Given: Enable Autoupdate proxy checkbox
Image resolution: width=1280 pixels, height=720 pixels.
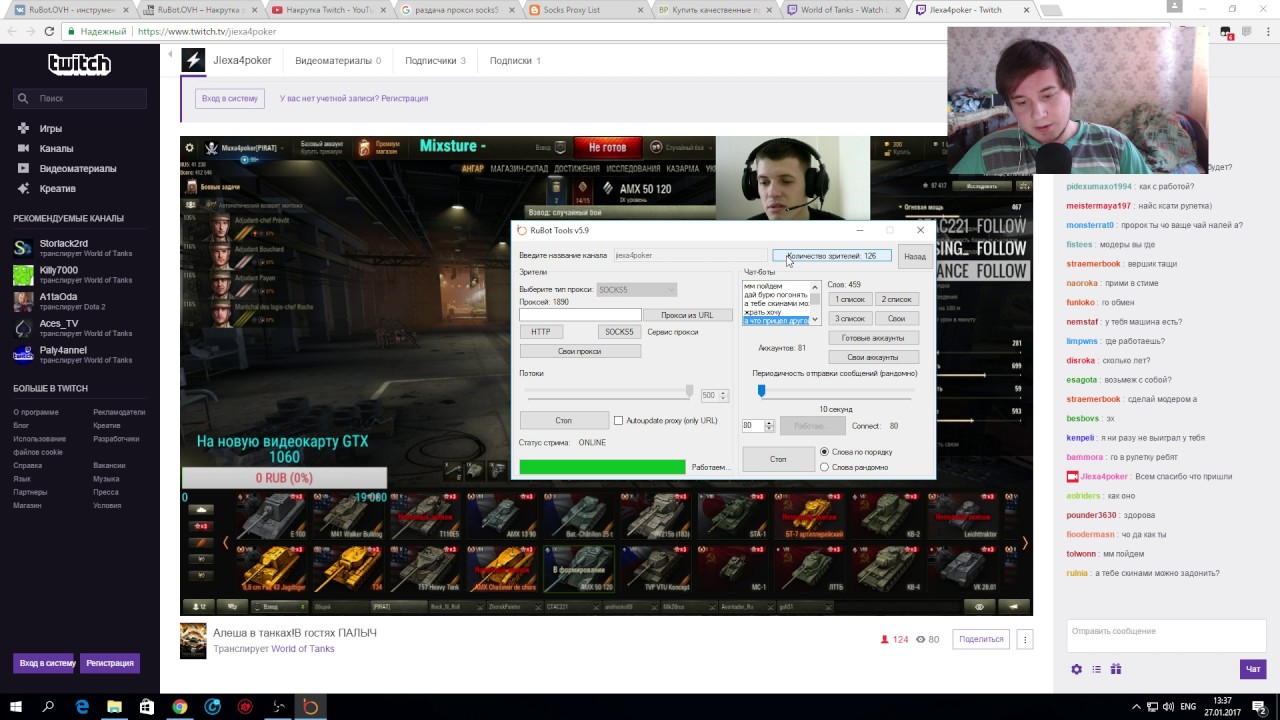Looking at the screenshot, I should [618, 420].
